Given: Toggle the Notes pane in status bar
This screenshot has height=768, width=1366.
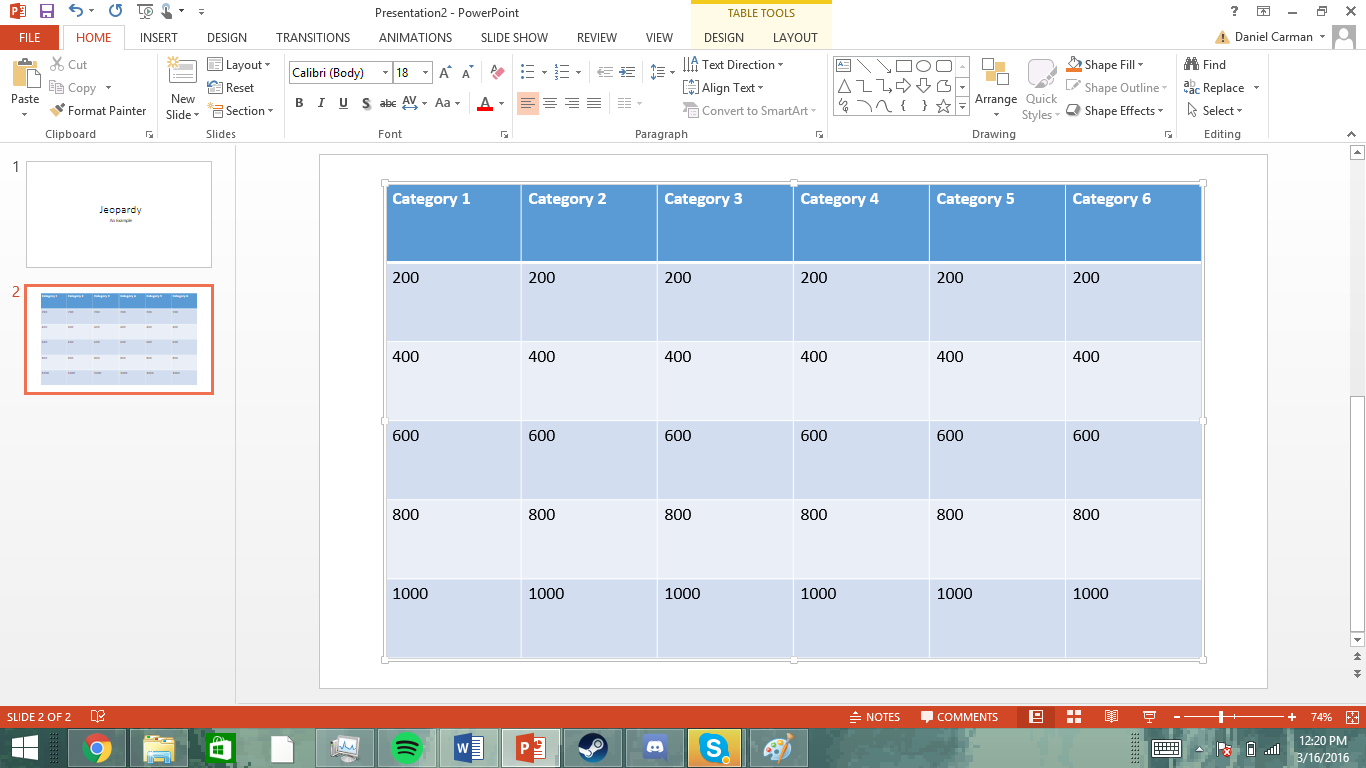Looking at the screenshot, I should point(875,717).
